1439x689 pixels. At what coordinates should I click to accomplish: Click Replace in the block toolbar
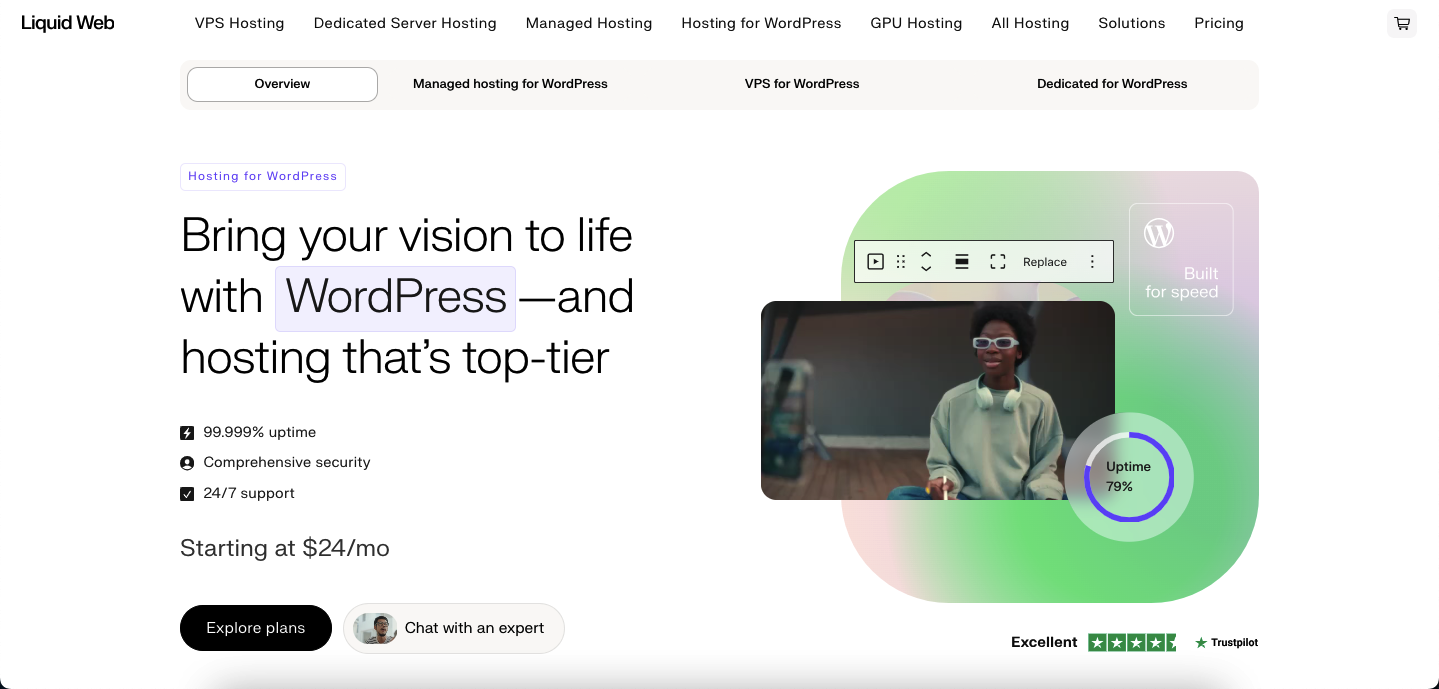tap(1045, 262)
